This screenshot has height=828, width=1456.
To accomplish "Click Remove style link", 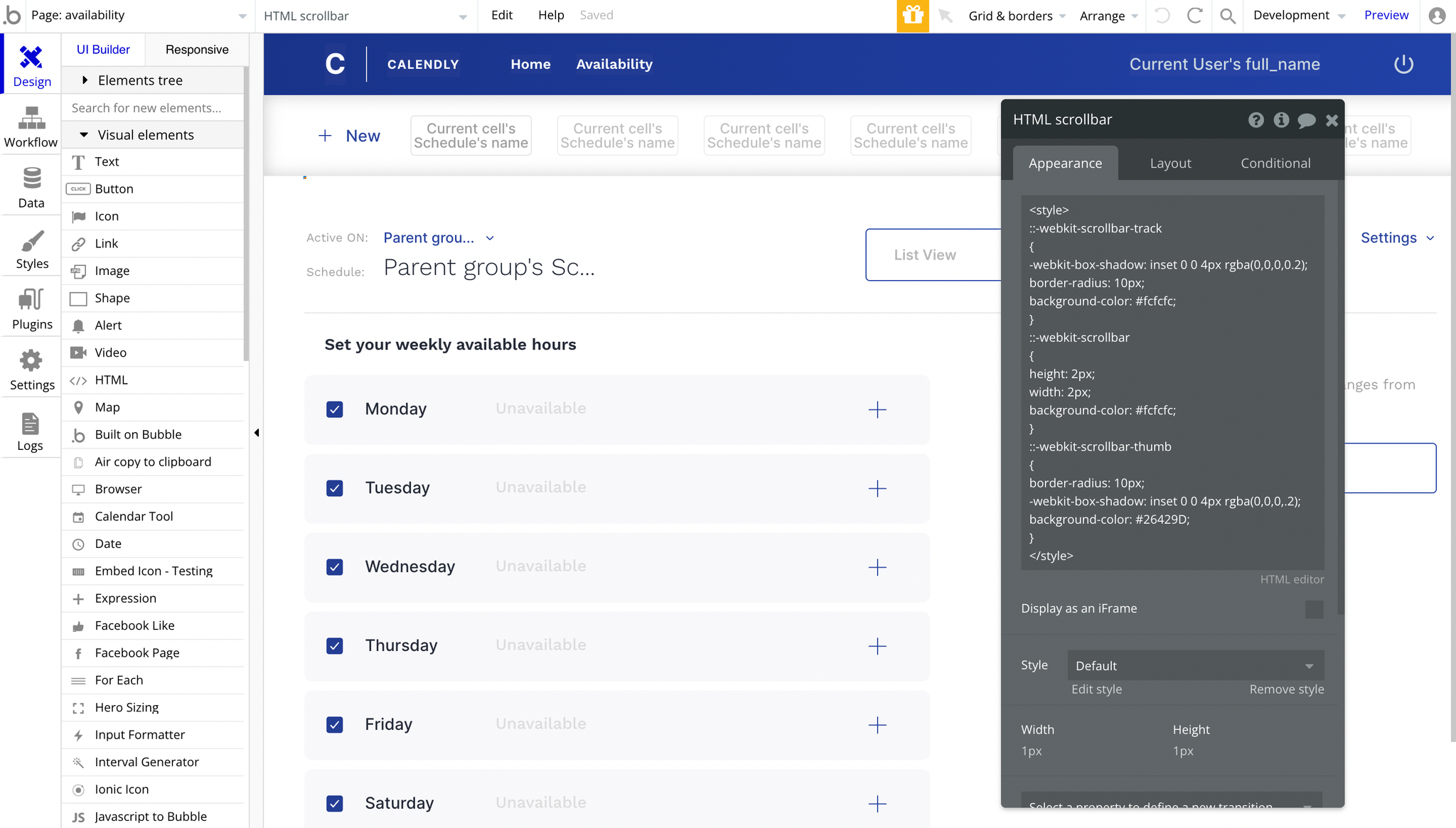I will click(x=1286, y=689).
